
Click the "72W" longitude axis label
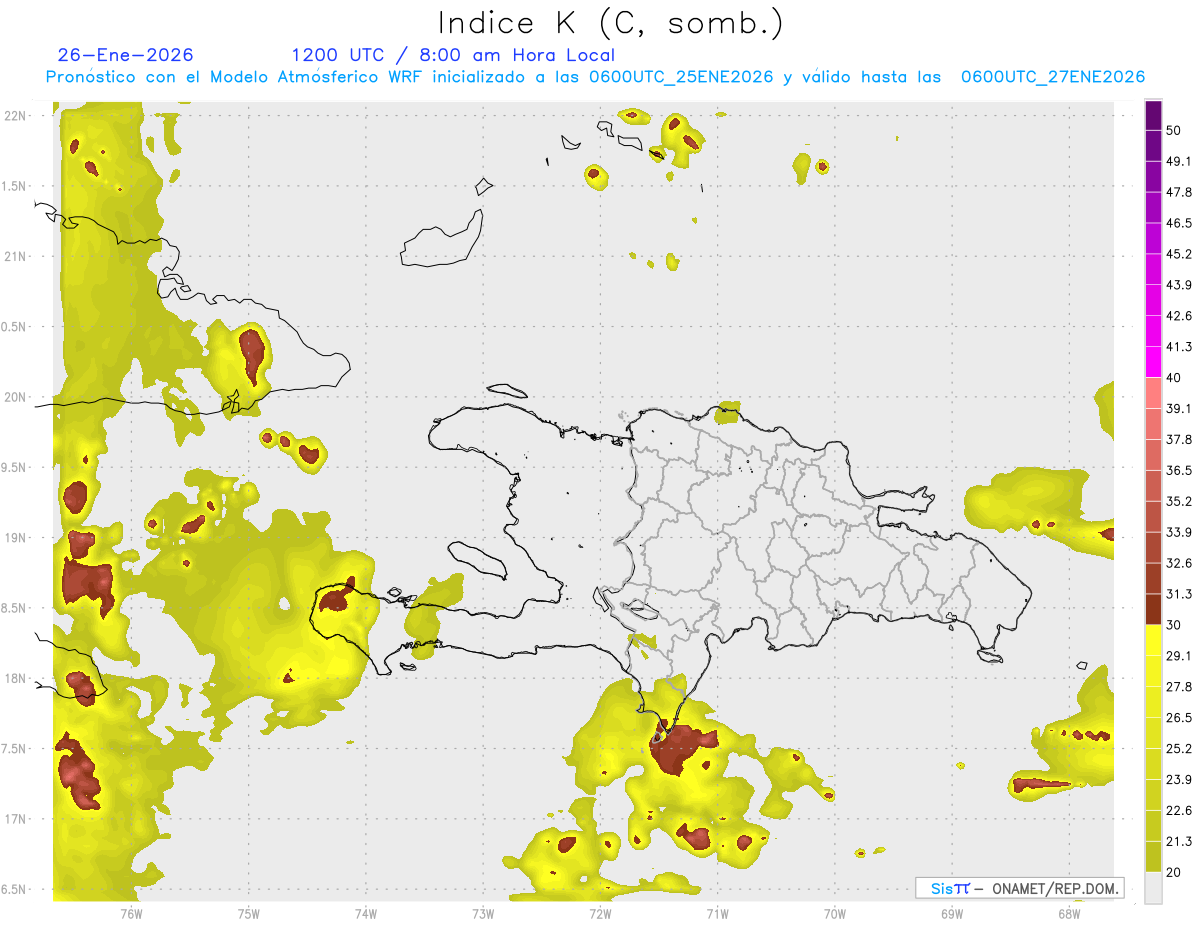pos(600,913)
